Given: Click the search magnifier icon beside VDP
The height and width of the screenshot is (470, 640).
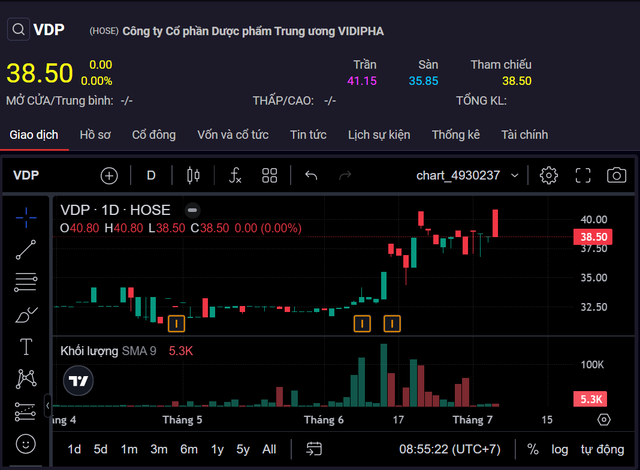Looking at the screenshot, I should coord(18,30).
